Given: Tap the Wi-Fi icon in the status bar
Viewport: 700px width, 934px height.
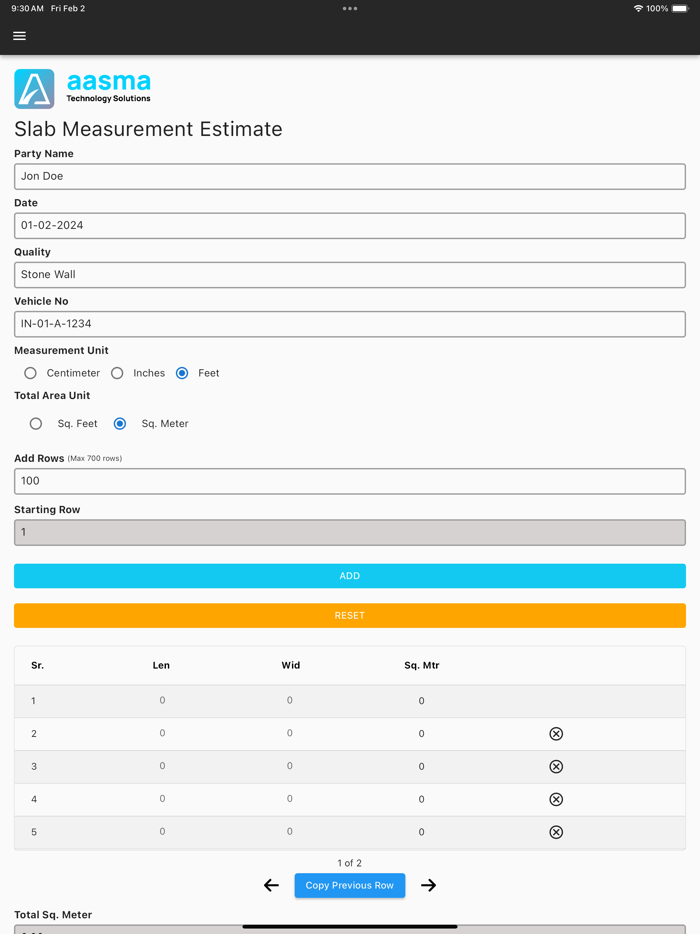Looking at the screenshot, I should pos(638,8).
